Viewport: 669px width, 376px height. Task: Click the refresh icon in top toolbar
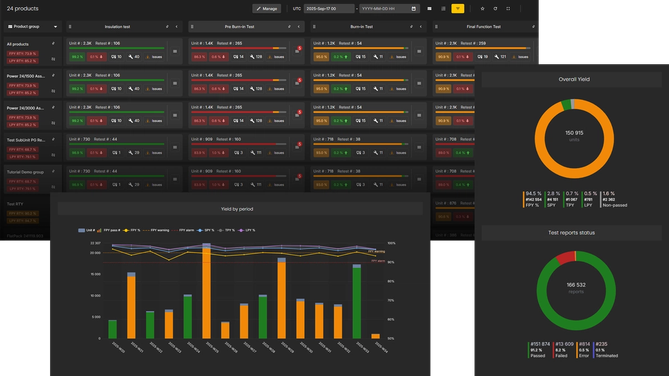coord(495,9)
